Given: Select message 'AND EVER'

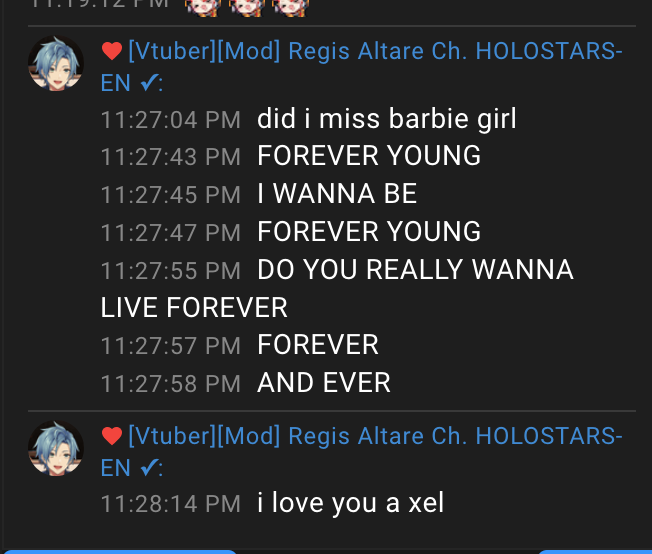Looking at the screenshot, I should [x=324, y=383].
